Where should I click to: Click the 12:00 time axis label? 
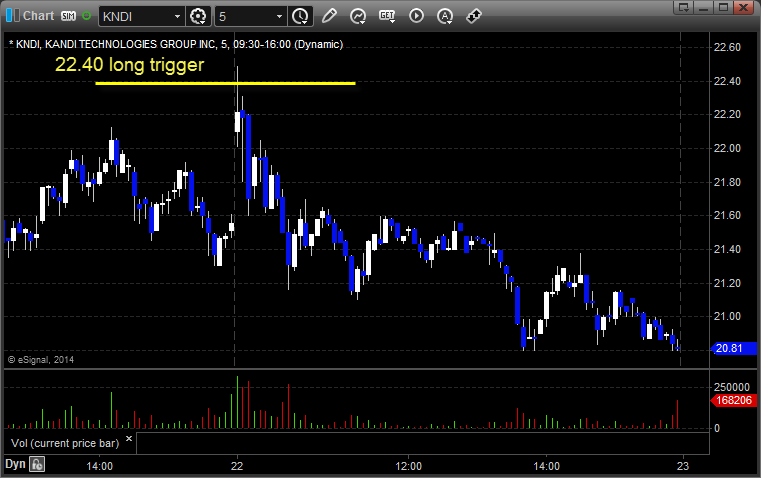point(409,466)
